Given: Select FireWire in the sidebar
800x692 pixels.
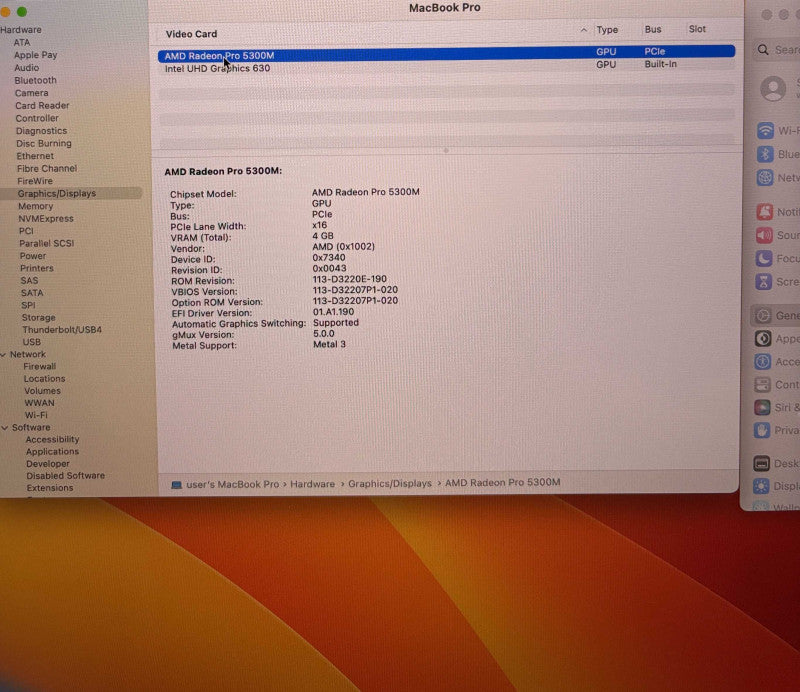Looking at the screenshot, I should (35, 181).
